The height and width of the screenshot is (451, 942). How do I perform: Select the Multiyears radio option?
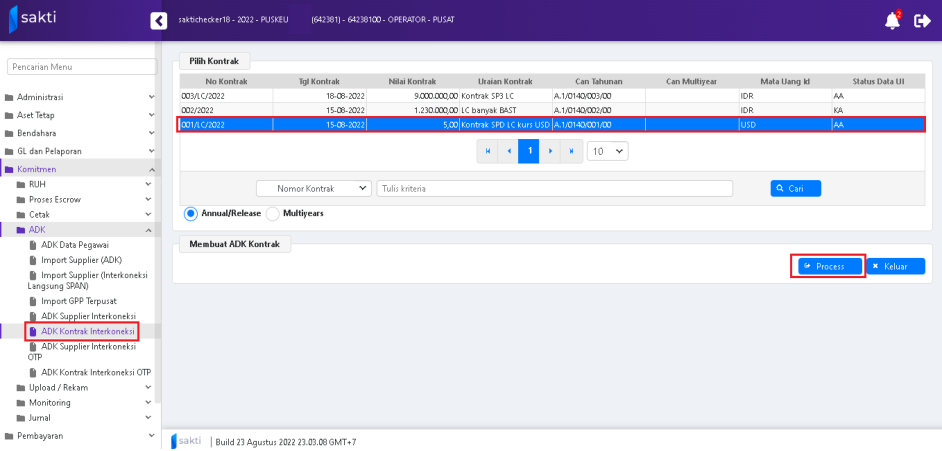(x=273, y=213)
